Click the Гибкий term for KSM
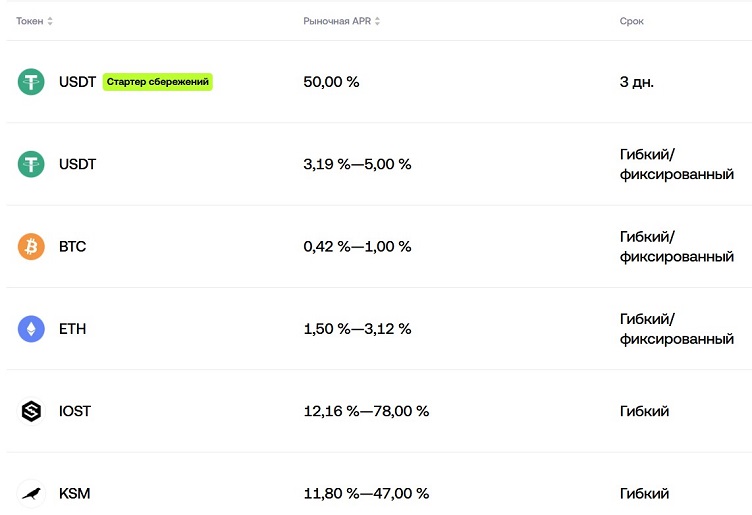Image resolution: width=752 pixels, height=515 pixels. [x=644, y=493]
